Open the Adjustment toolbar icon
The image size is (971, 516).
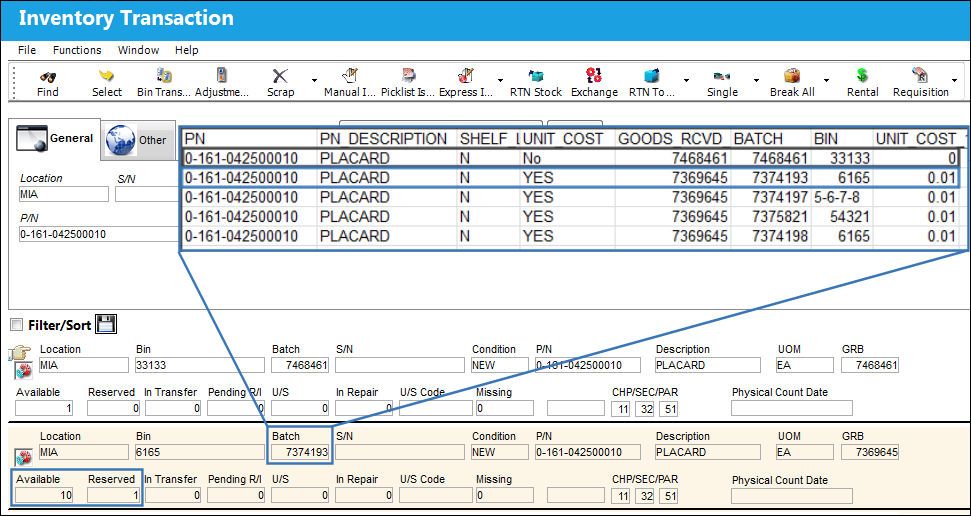coord(222,76)
